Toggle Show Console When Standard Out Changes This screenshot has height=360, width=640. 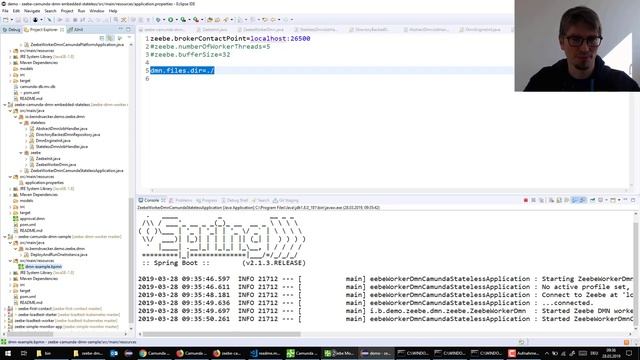tap(575, 200)
